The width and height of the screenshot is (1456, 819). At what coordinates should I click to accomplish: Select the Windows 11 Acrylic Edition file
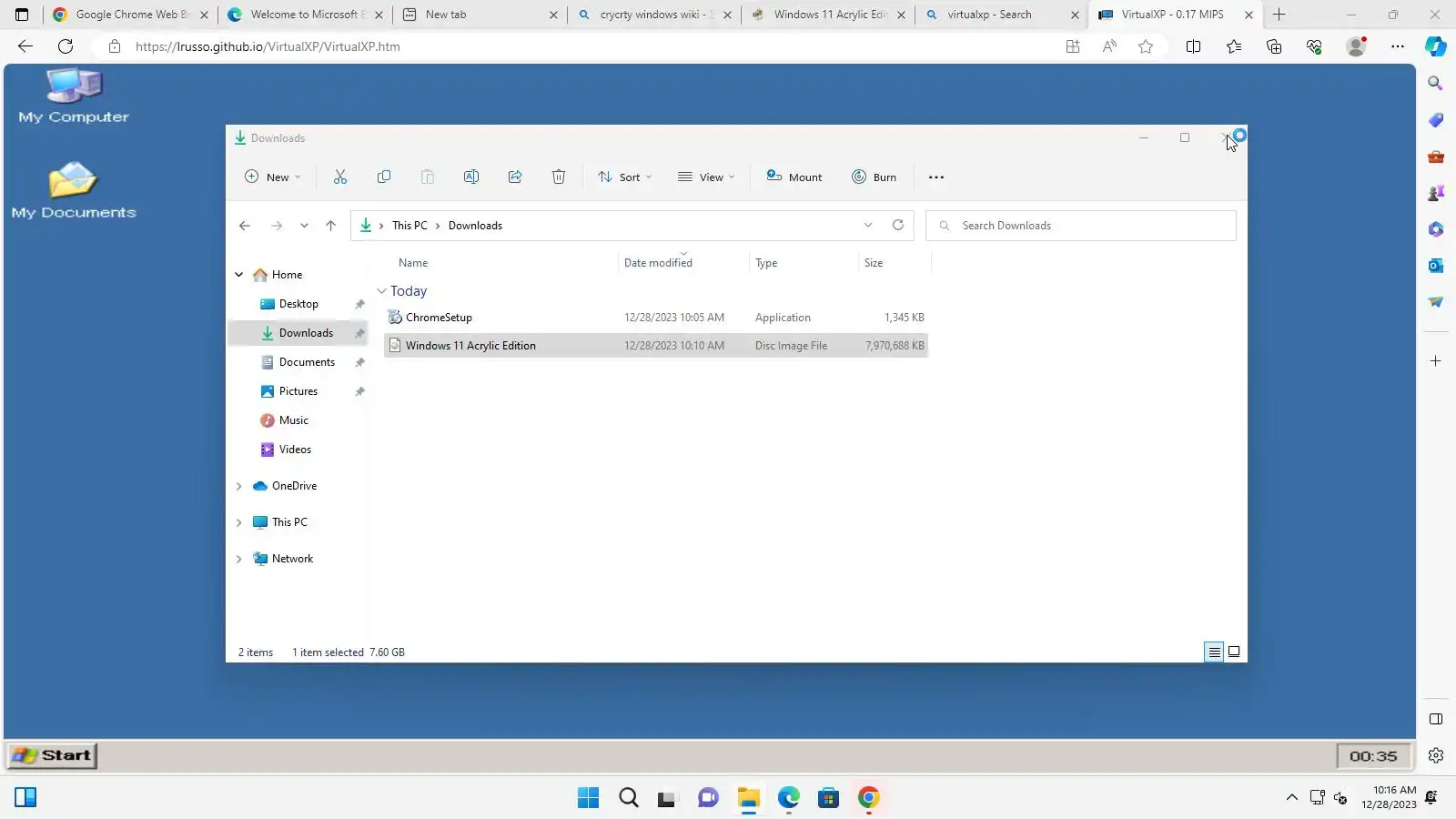coord(655,346)
